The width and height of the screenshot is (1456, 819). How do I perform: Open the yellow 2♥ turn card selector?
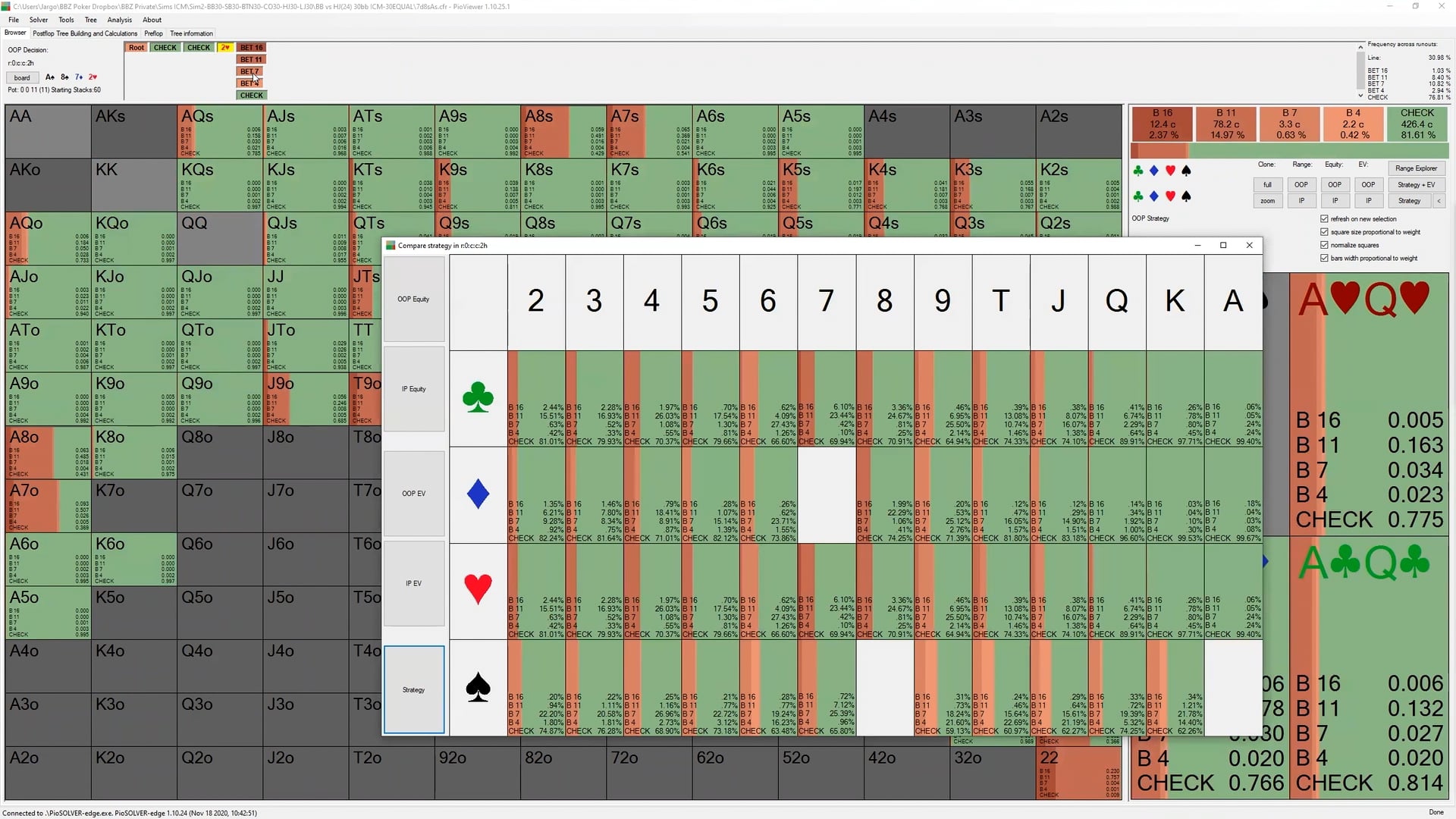(x=225, y=47)
